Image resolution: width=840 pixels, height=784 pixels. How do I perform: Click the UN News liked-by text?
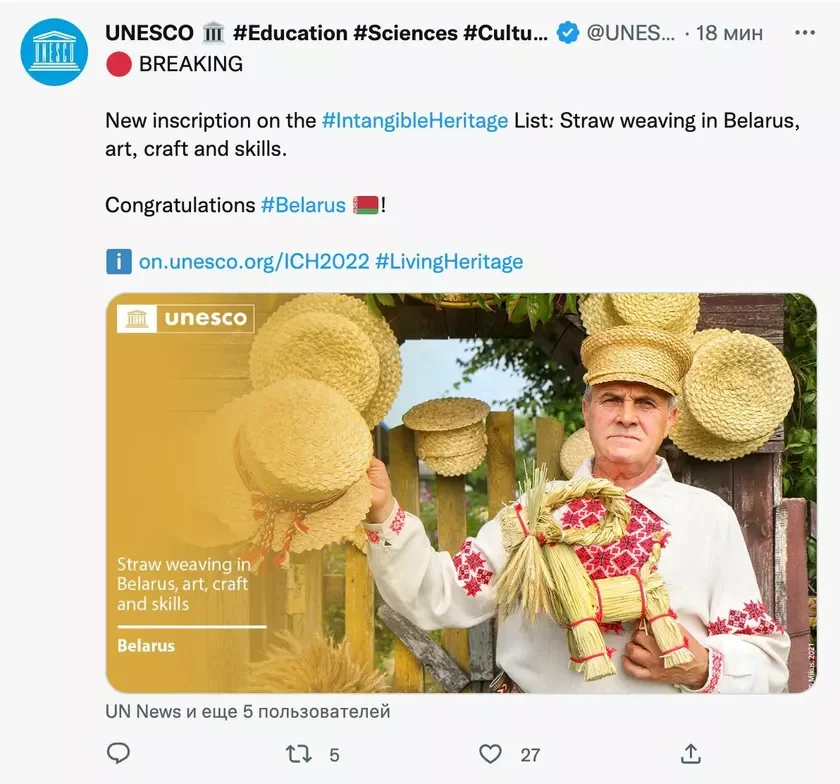point(247,712)
